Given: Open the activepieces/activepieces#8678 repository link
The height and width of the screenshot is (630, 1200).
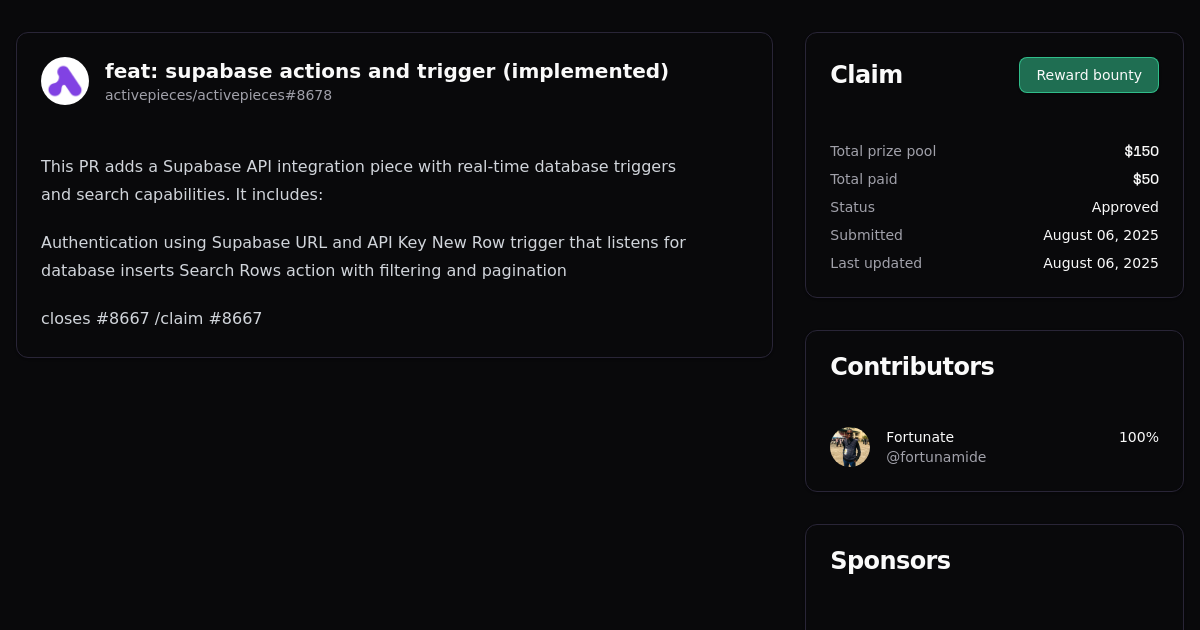Looking at the screenshot, I should (218, 95).
